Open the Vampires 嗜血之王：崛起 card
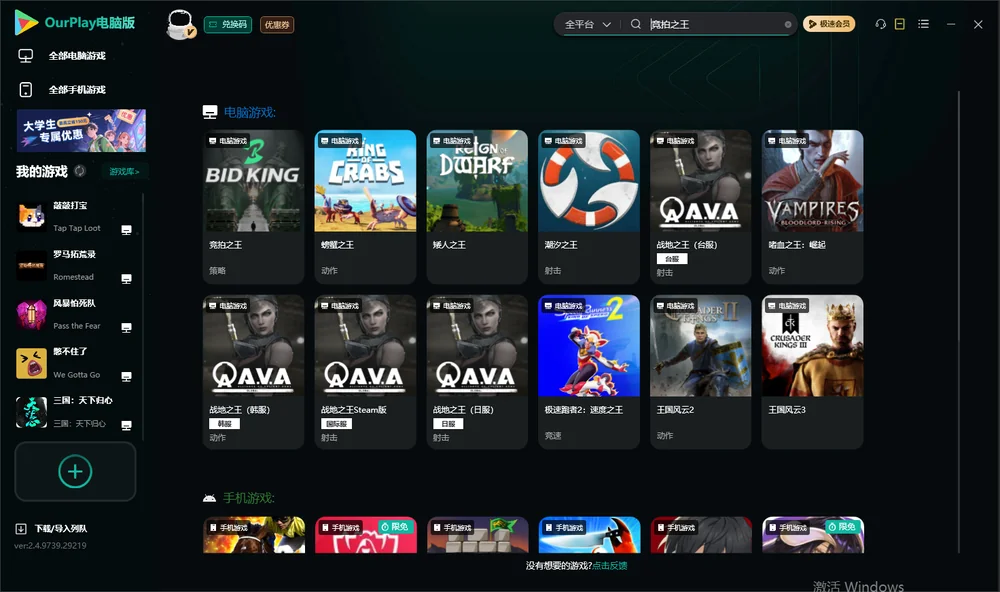Image resolution: width=1000 pixels, height=592 pixels. pyautogui.click(x=812, y=207)
